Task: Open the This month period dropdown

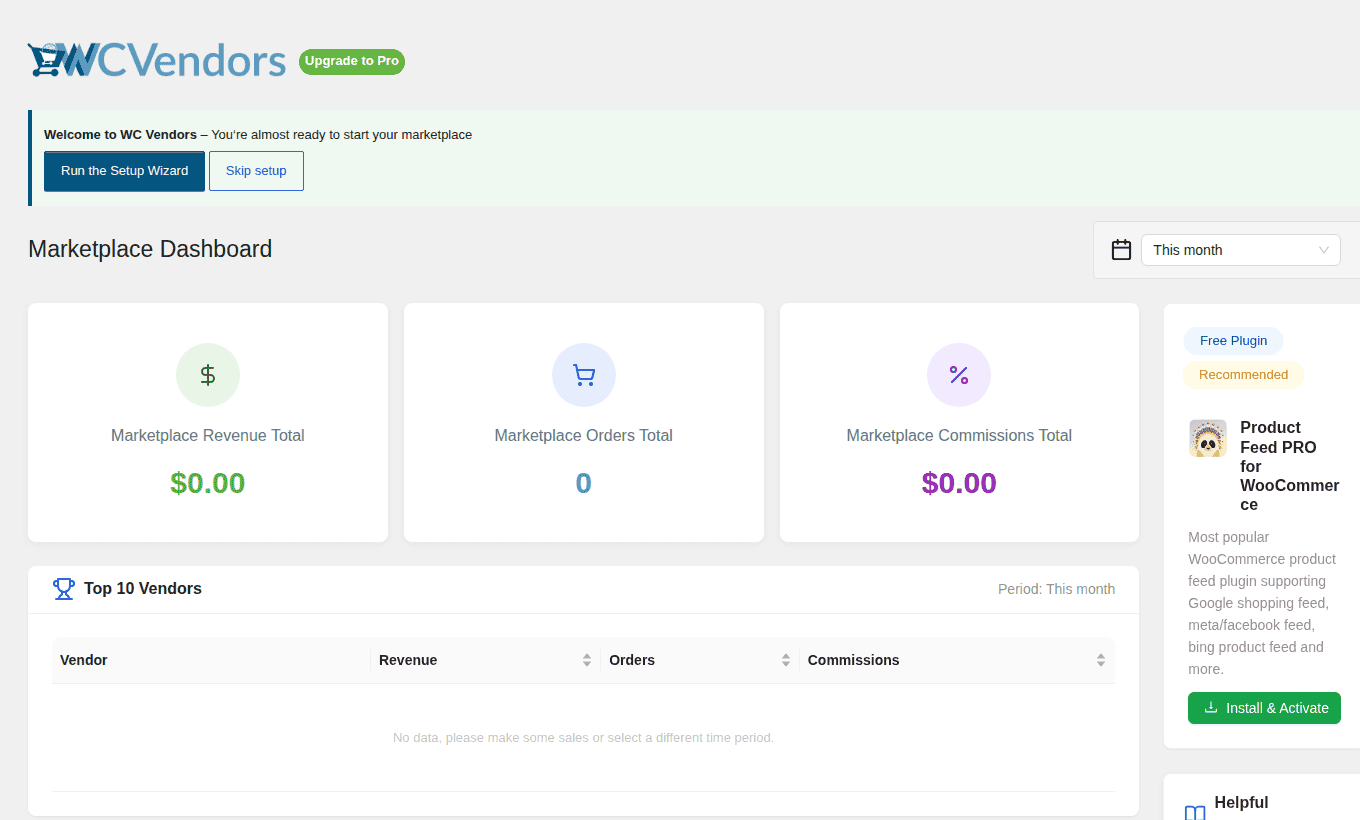Action: tap(1240, 250)
